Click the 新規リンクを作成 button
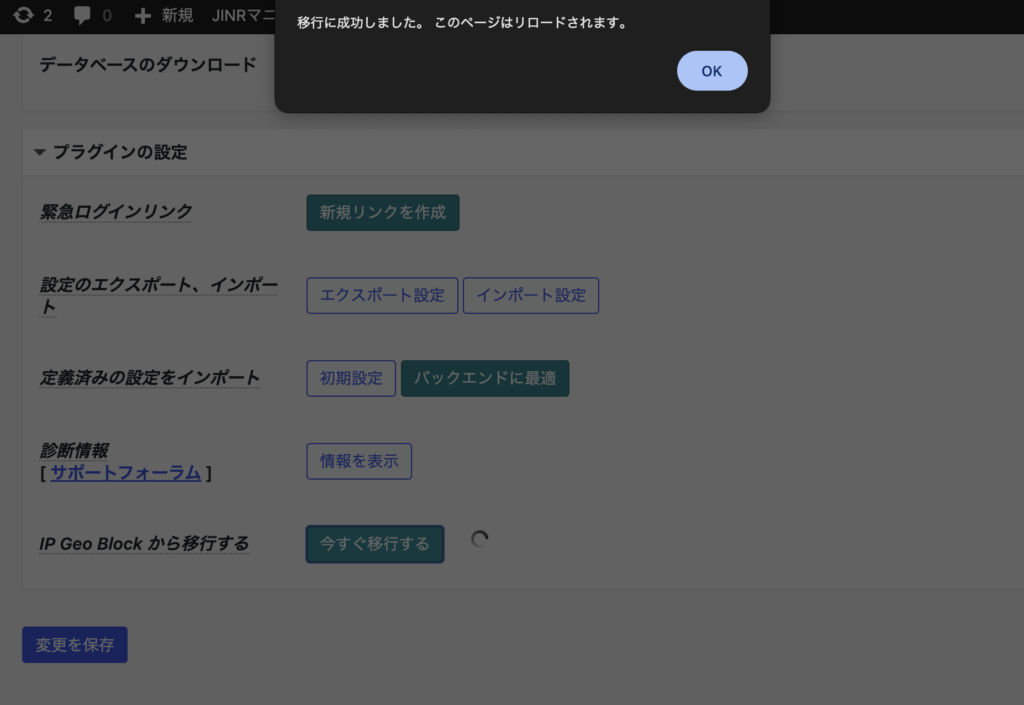Image resolution: width=1024 pixels, height=705 pixels. 382,213
